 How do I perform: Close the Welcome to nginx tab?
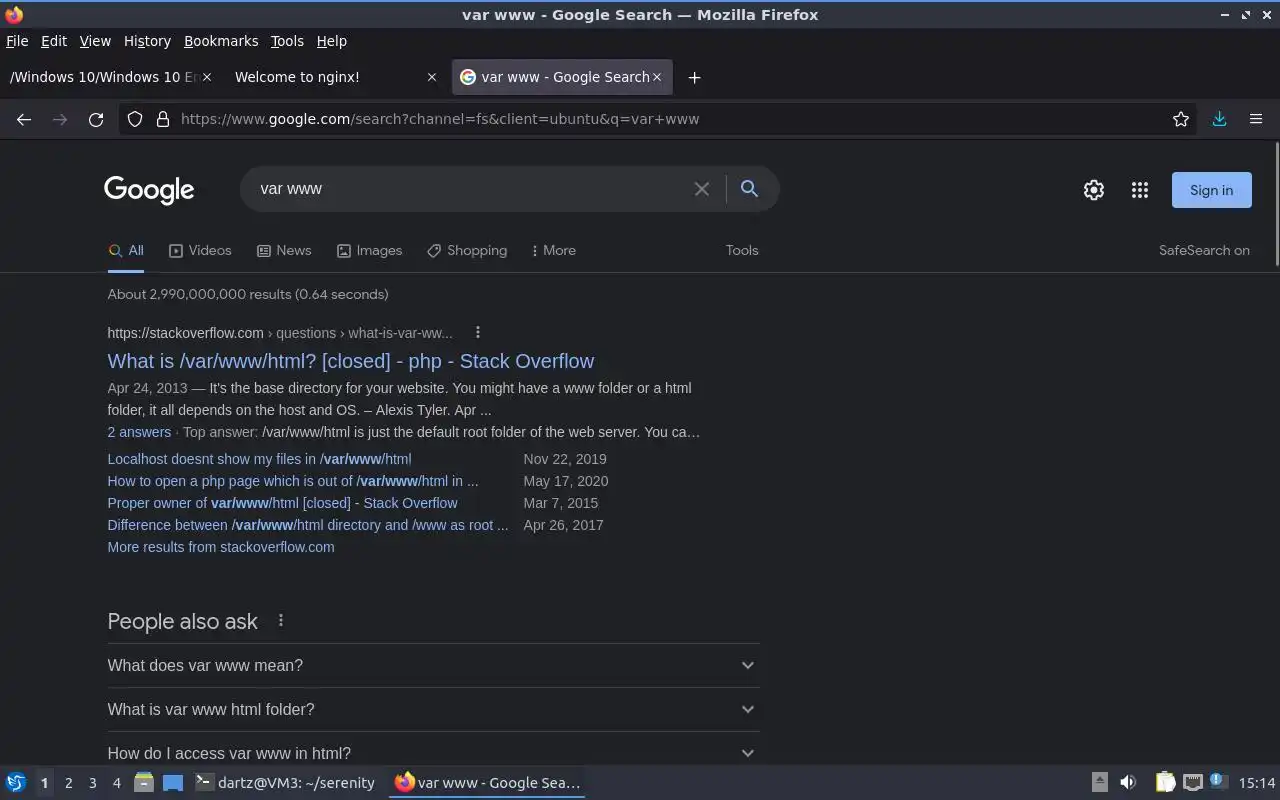[x=432, y=77]
